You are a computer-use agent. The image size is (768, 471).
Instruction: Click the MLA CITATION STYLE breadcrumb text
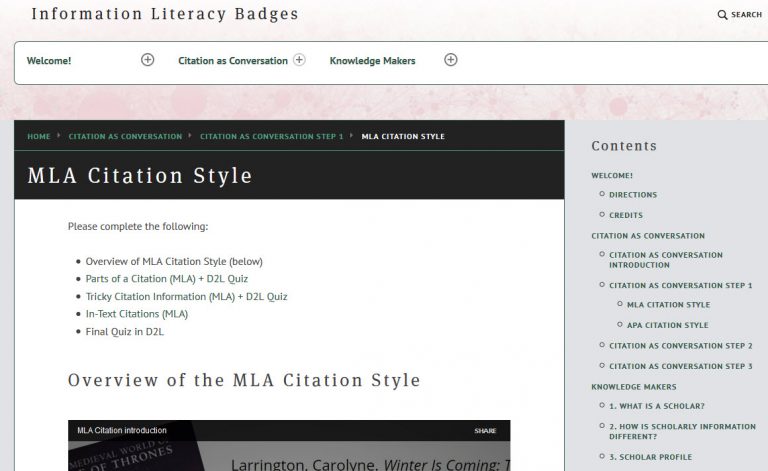pos(403,137)
